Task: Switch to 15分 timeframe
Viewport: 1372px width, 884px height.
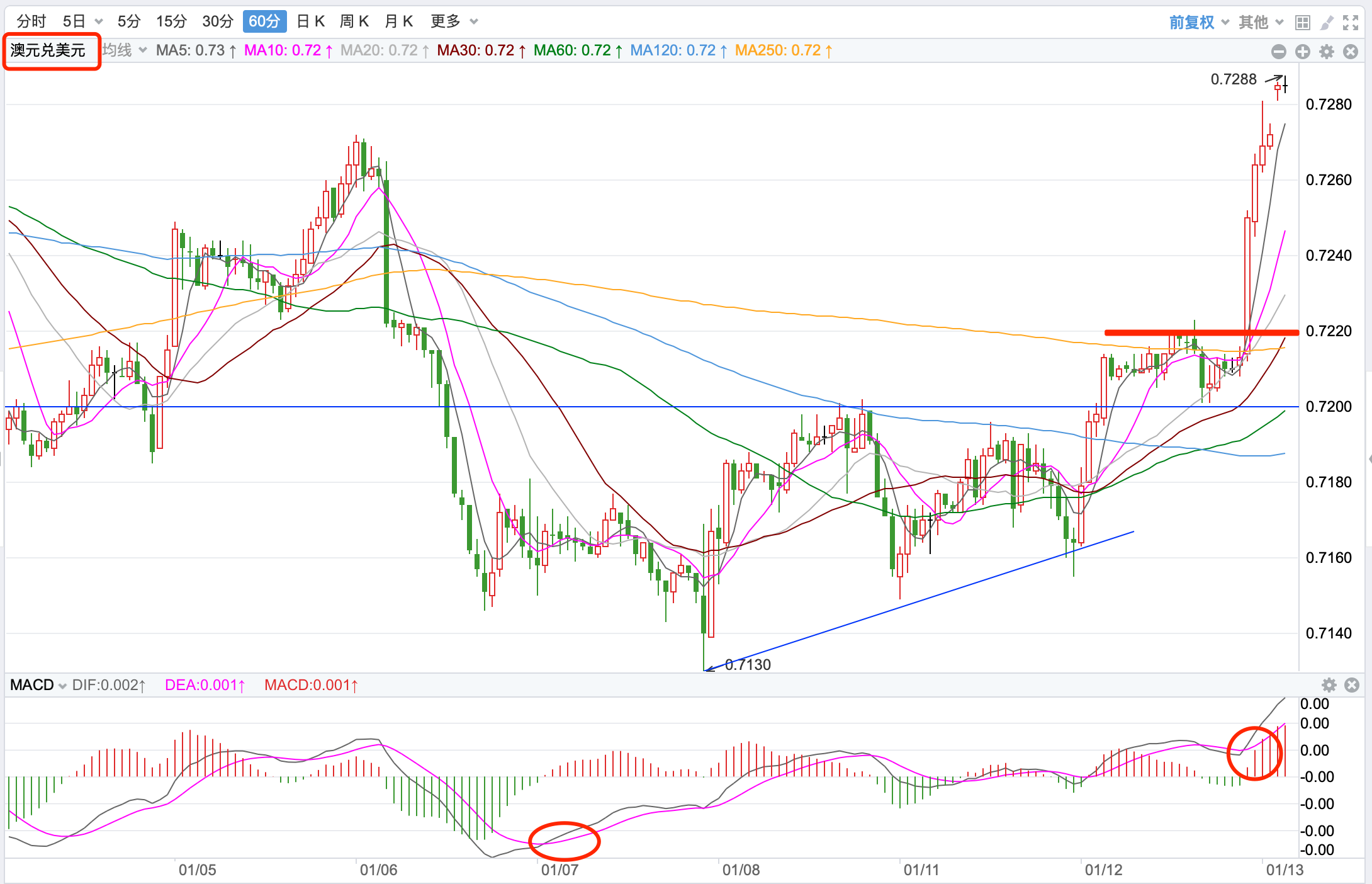Action: (x=172, y=21)
